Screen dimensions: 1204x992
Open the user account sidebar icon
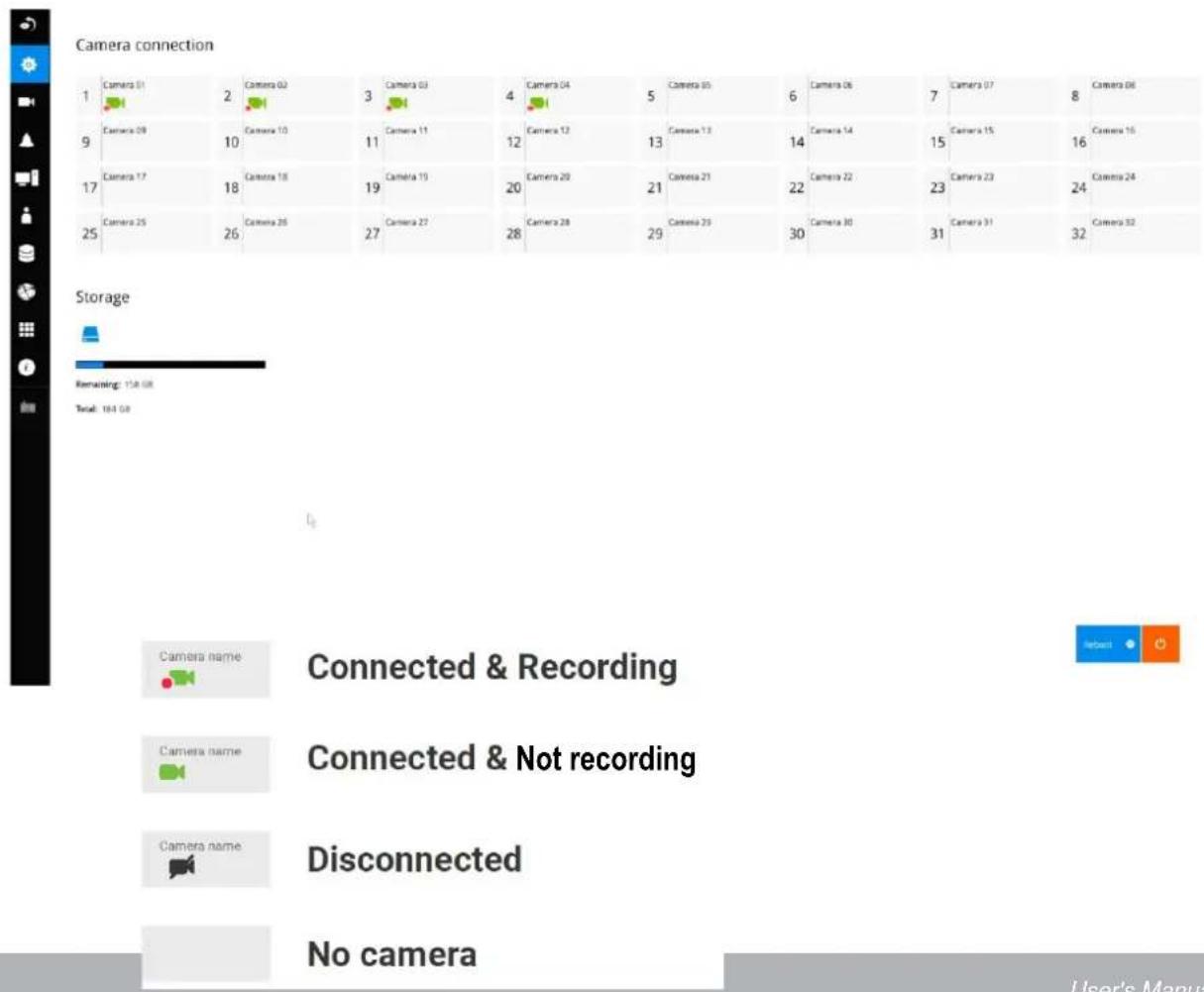click(x=28, y=215)
